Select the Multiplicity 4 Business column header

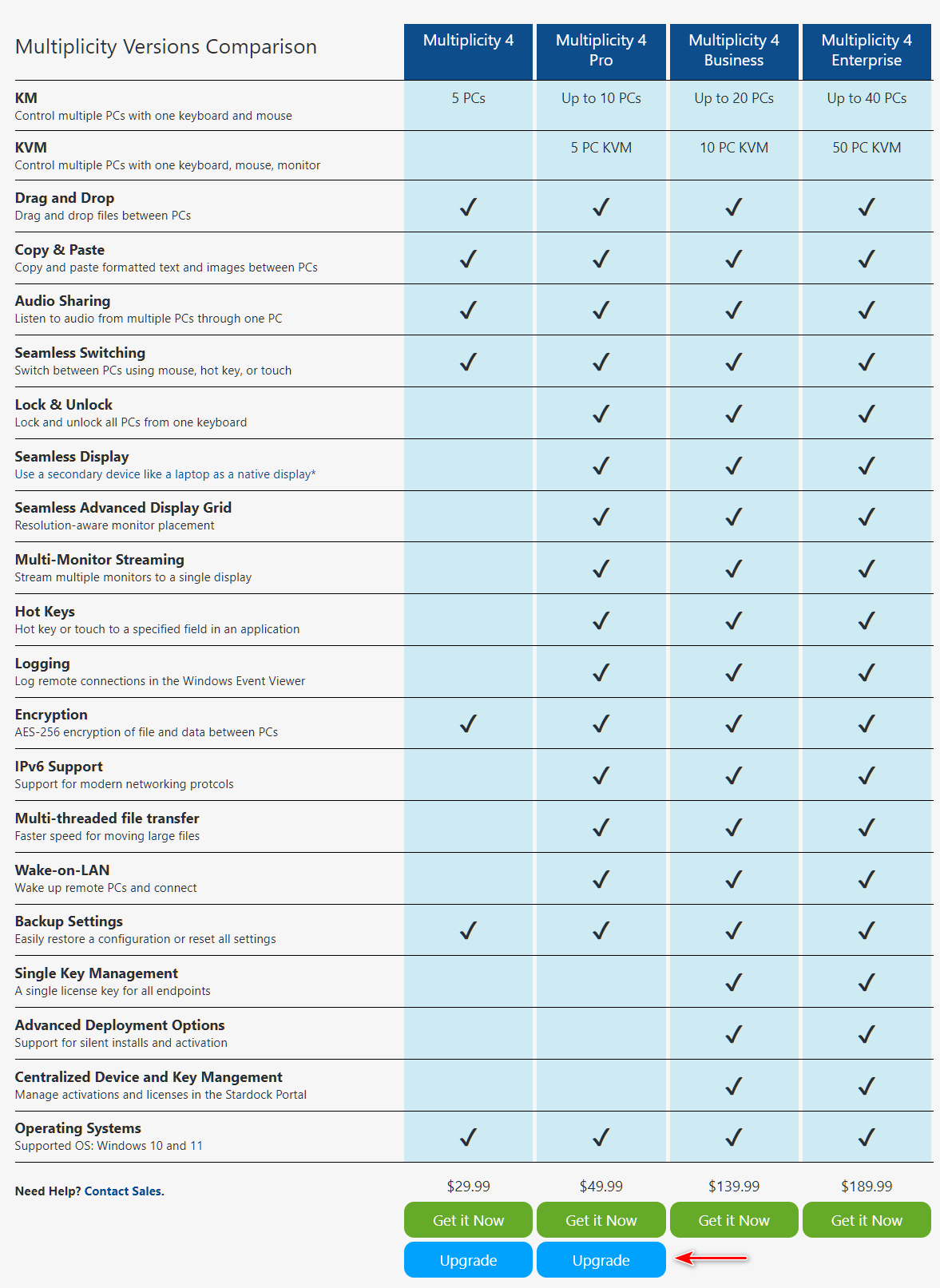(x=733, y=51)
